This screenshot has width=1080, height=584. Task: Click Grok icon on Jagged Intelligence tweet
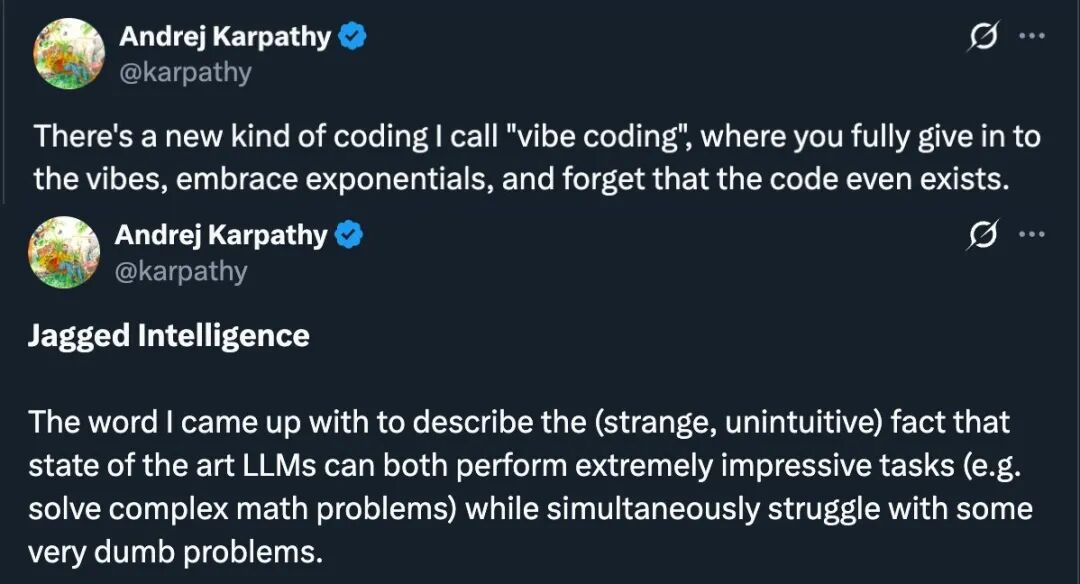[983, 235]
